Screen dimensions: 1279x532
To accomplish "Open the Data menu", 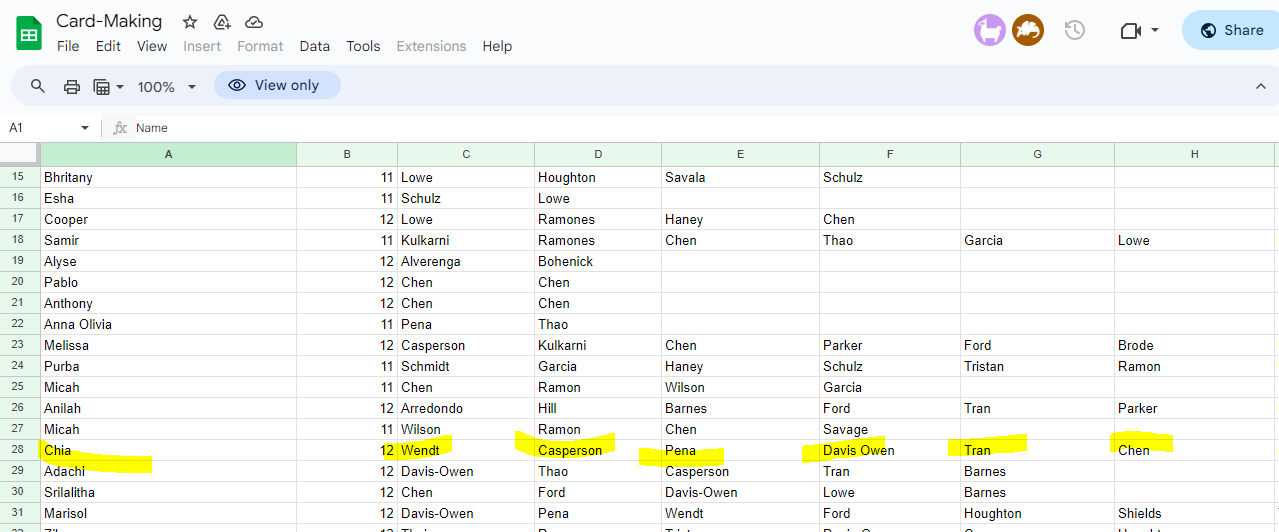I will click(x=314, y=46).
